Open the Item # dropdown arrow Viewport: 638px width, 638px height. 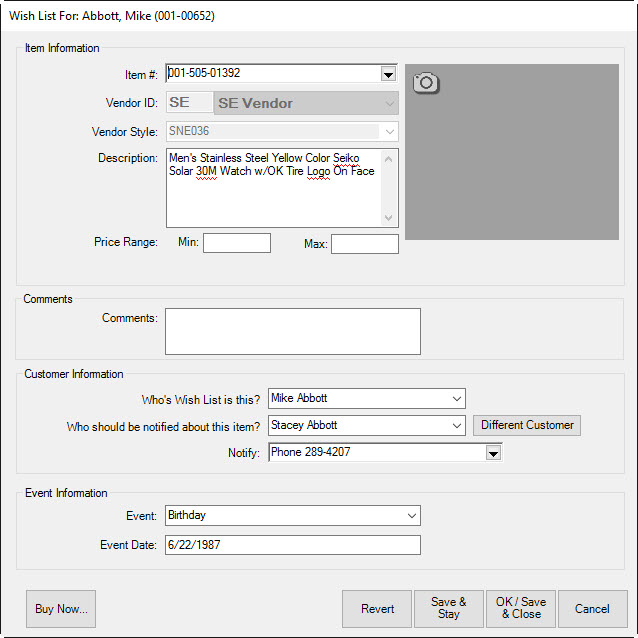coord(388,74)
